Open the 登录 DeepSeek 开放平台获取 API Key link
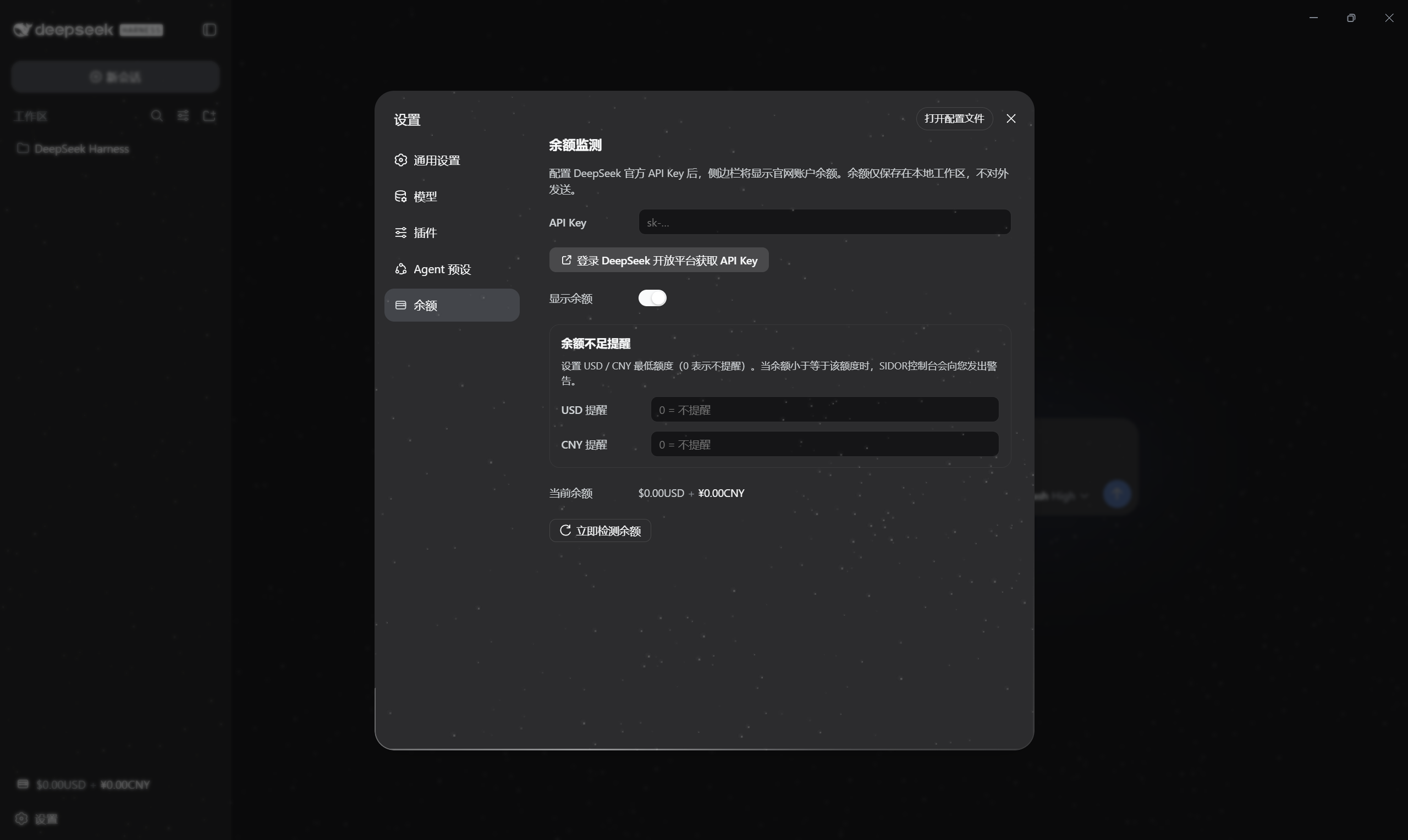 coord(658,260)
